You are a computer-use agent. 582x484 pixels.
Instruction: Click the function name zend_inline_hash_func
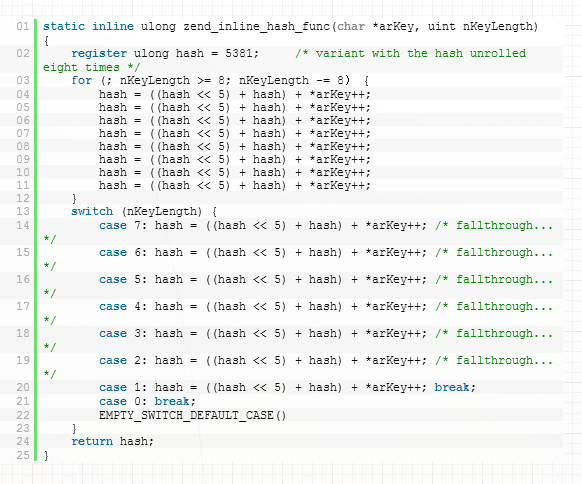click(x=256, y=27)
